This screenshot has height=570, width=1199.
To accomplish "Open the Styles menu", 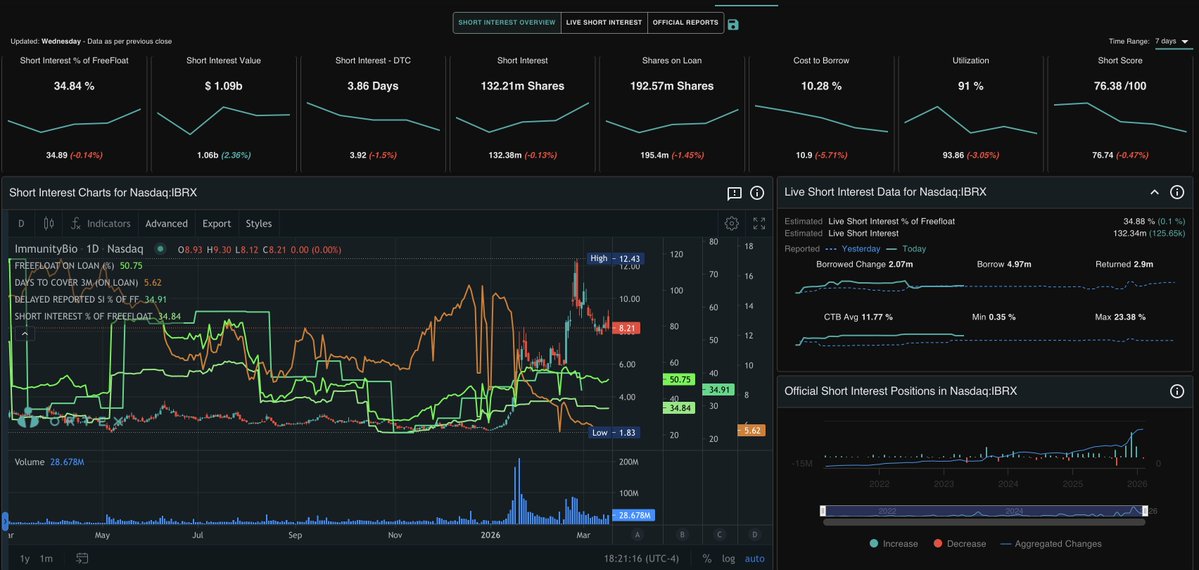I will click(x=258, y=223).
